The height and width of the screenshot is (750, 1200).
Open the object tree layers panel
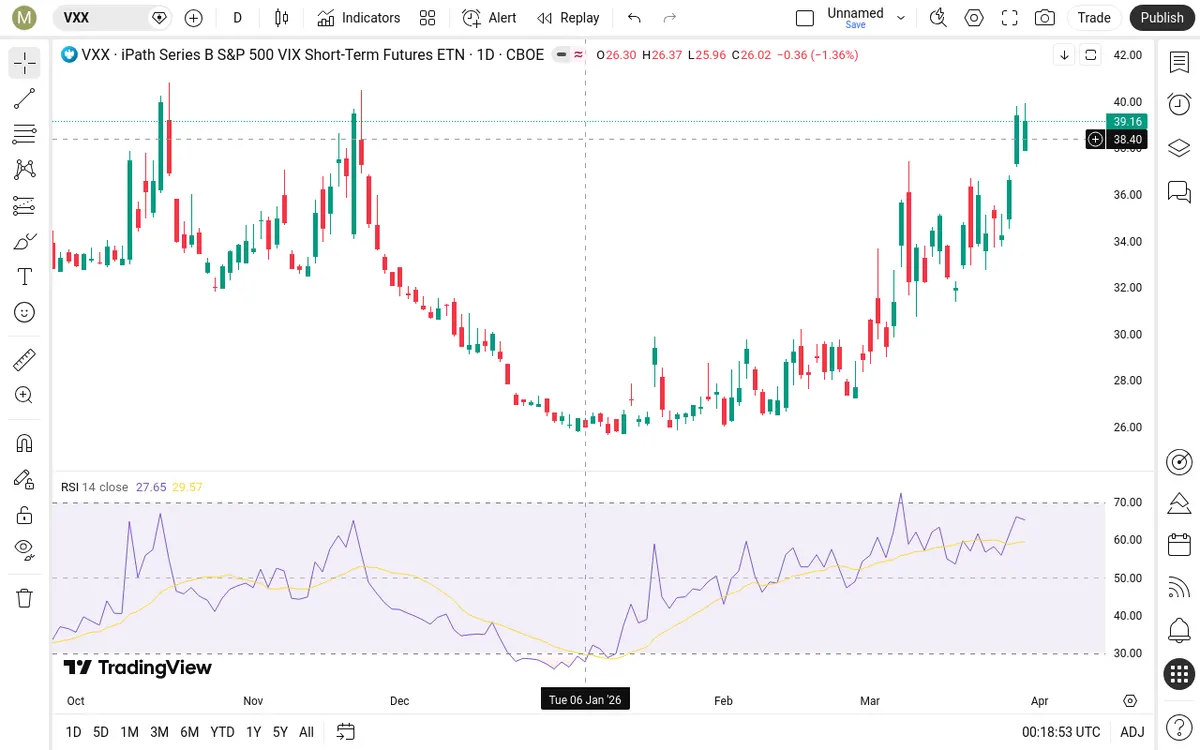click(x=1179, y=148)
